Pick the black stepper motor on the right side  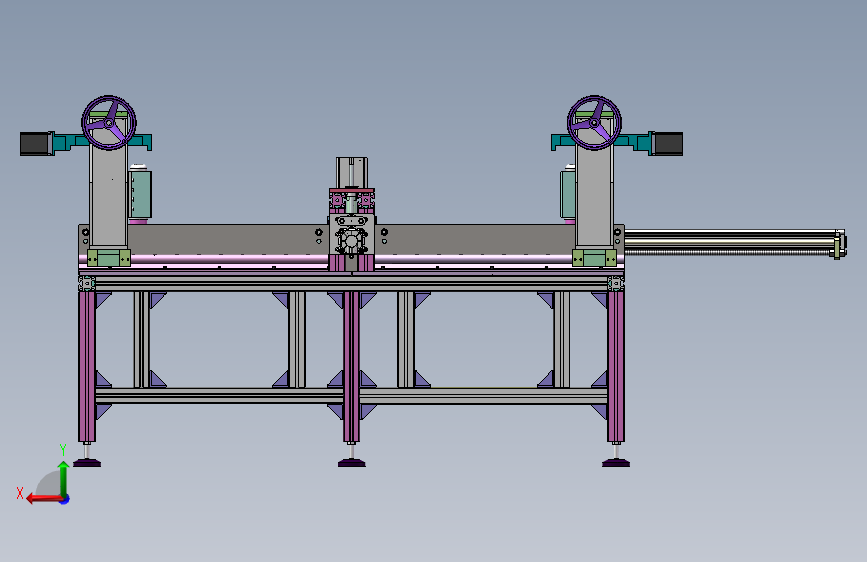[x=667, y=143]
